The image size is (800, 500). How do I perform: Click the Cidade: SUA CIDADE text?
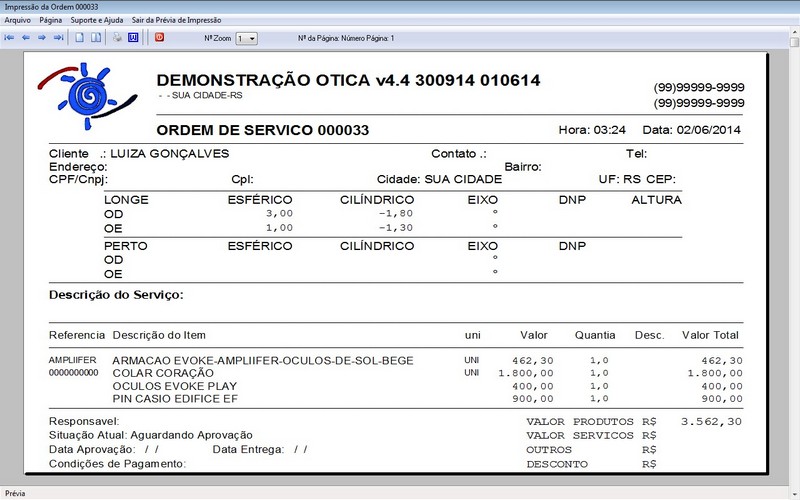[439, 180]
